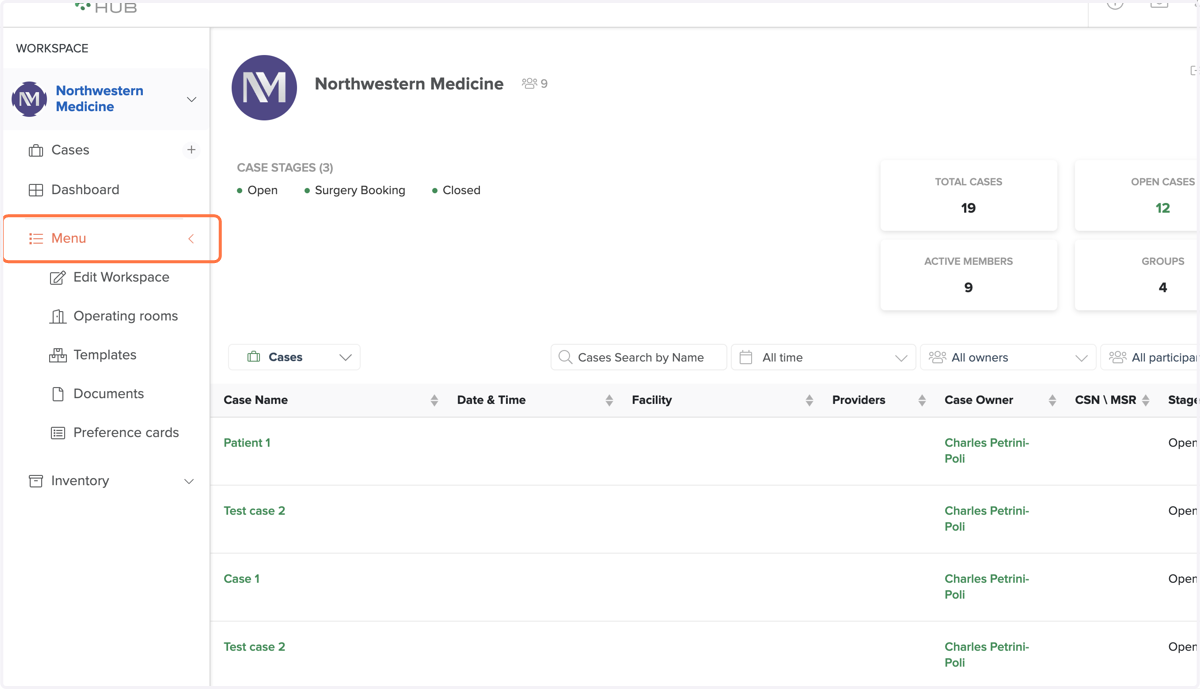Click the calendar icon in All time filter

coord(746,357)
